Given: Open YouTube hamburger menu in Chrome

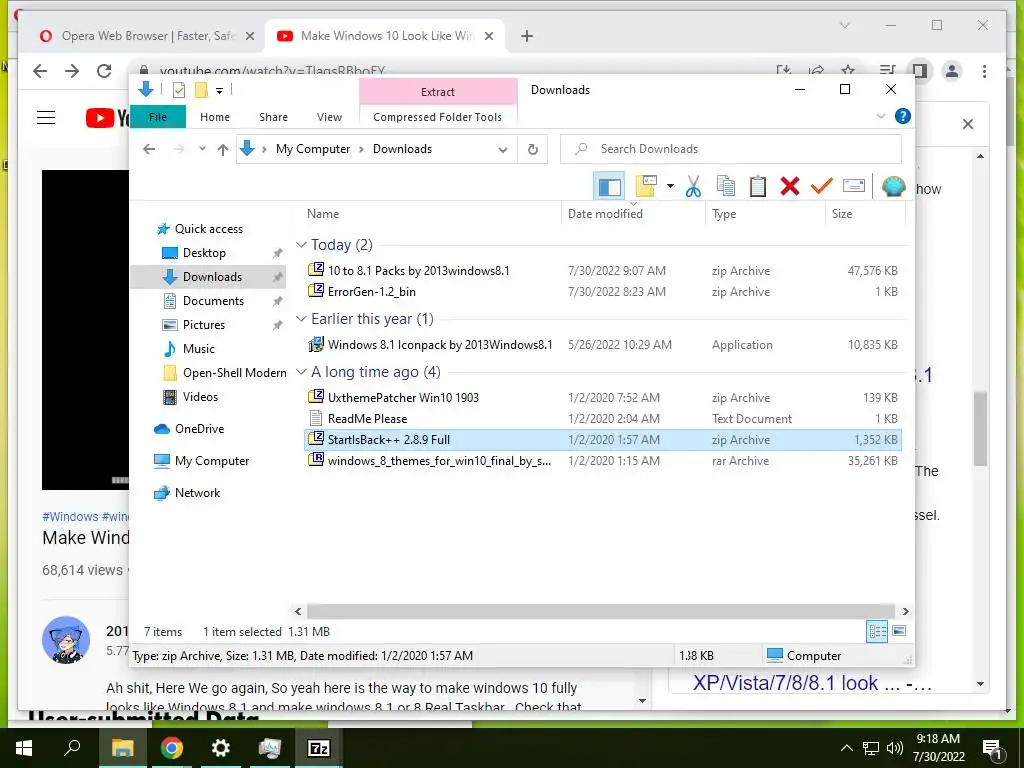Looking at the screenshot, I should pos(46,118).
